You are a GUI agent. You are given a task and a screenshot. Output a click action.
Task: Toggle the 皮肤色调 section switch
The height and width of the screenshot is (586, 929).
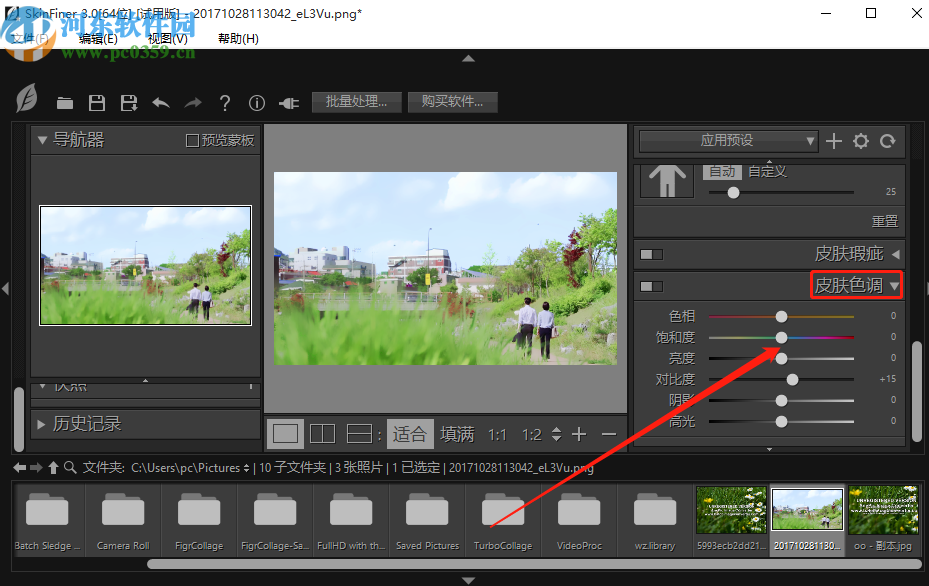[x=652, y=286]
